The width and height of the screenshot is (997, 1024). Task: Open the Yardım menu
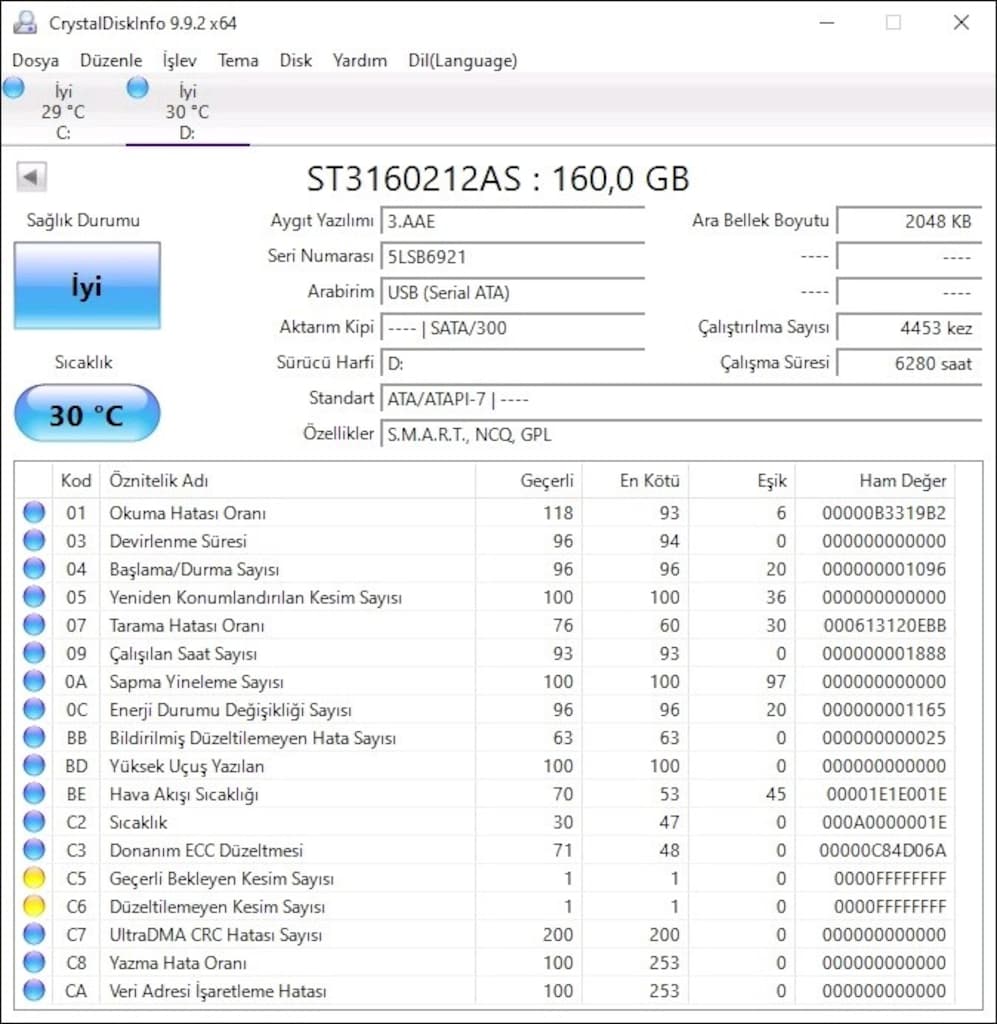pos(360,61)
